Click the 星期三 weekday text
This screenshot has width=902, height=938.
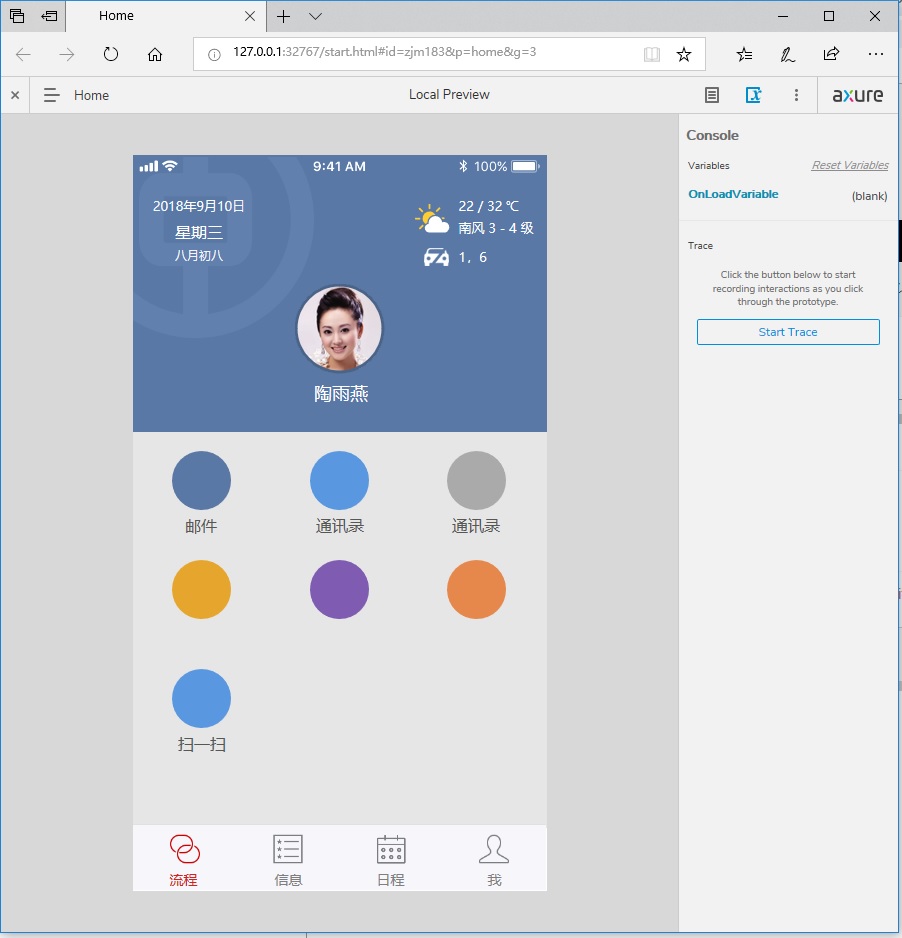199,232
